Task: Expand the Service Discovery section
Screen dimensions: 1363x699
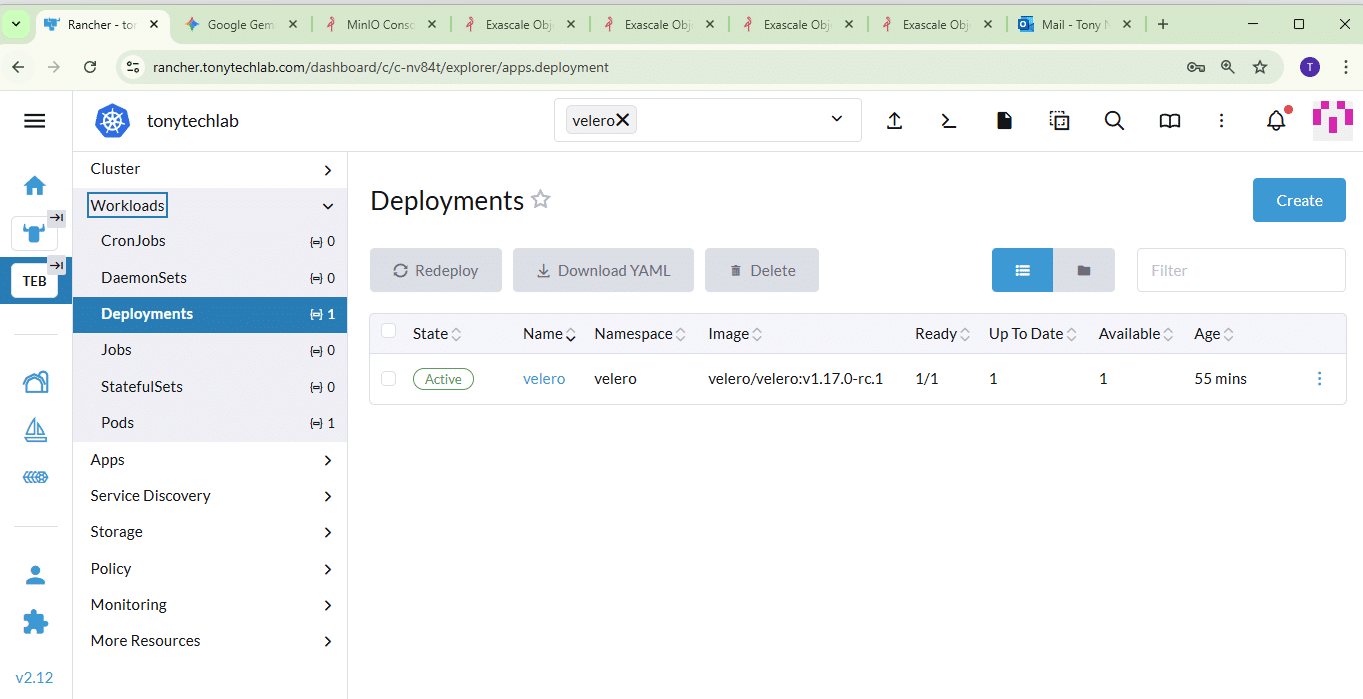Action: [x=210, y=496]
